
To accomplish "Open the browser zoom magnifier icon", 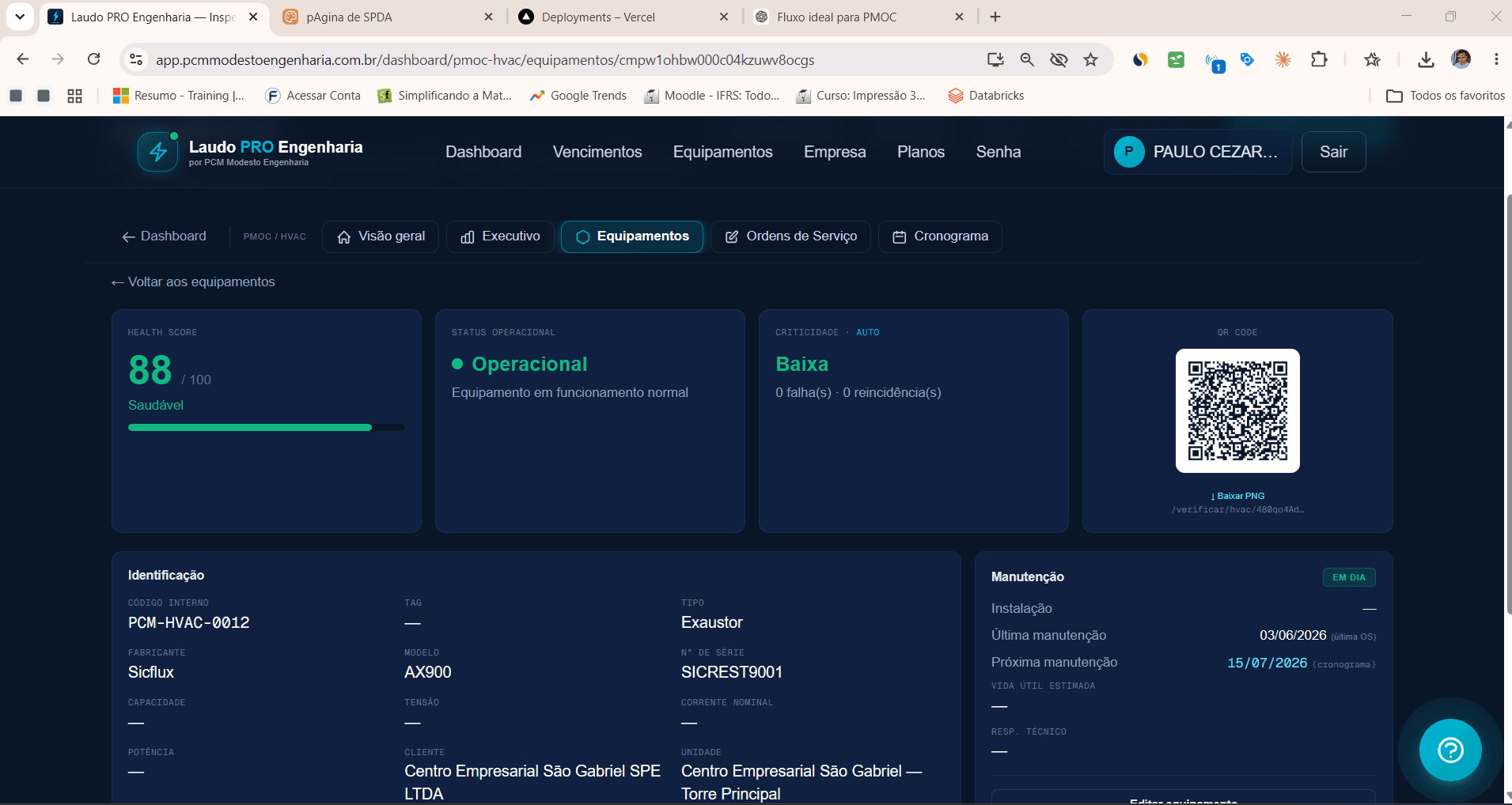I will [1027, 59].
